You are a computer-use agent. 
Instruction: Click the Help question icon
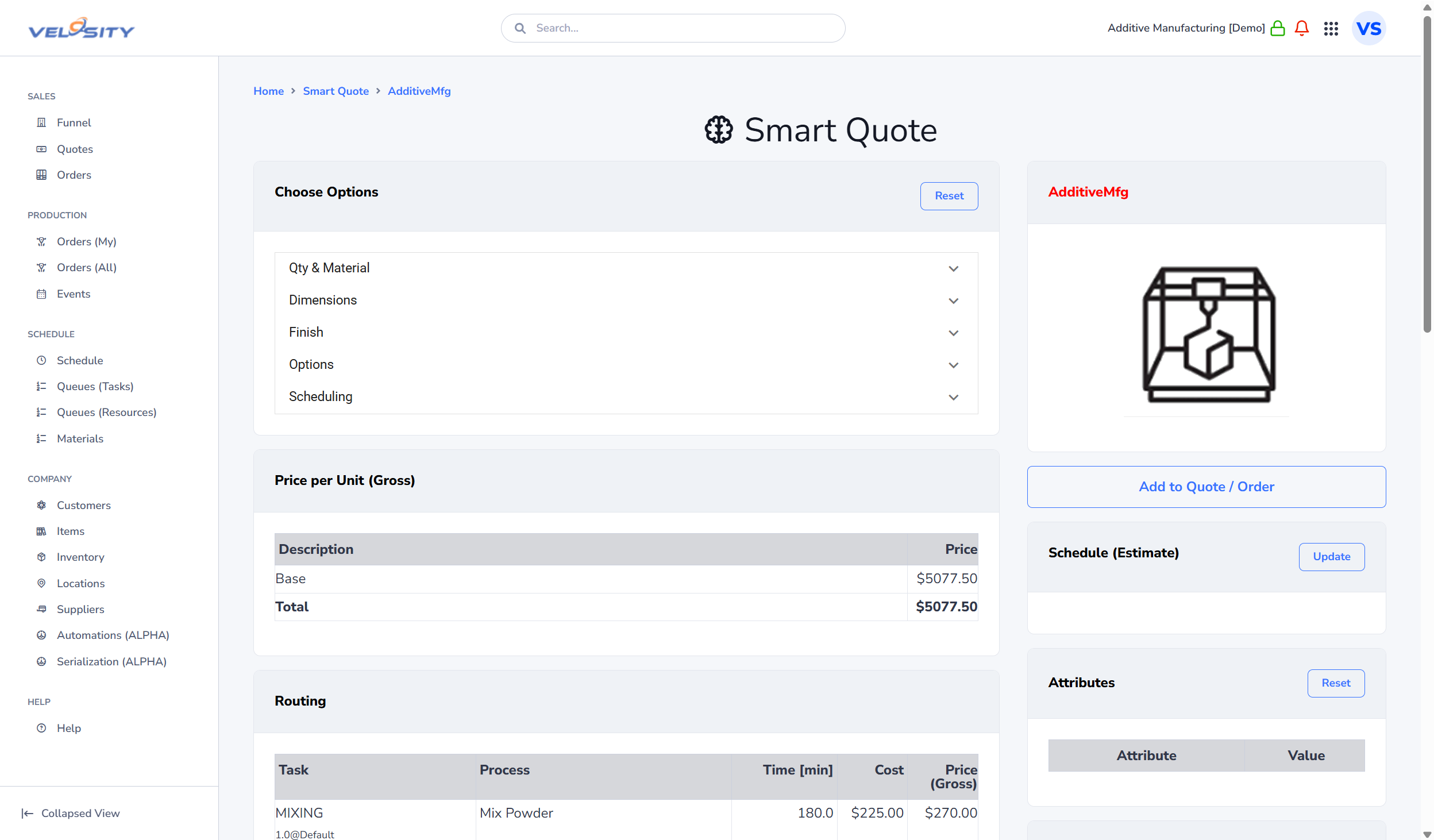(x=41, y=728)
